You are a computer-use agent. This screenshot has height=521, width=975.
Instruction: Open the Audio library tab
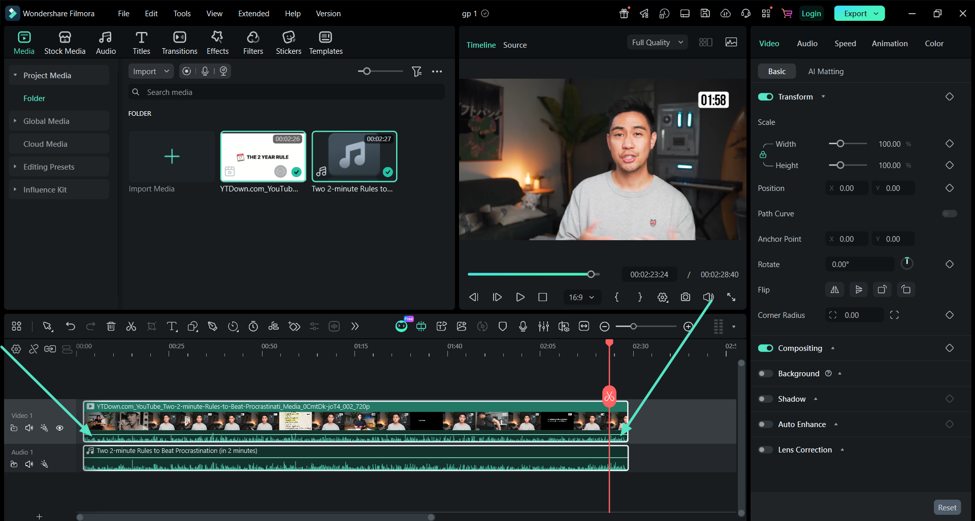pyautogui.click(x=106, y=43)
